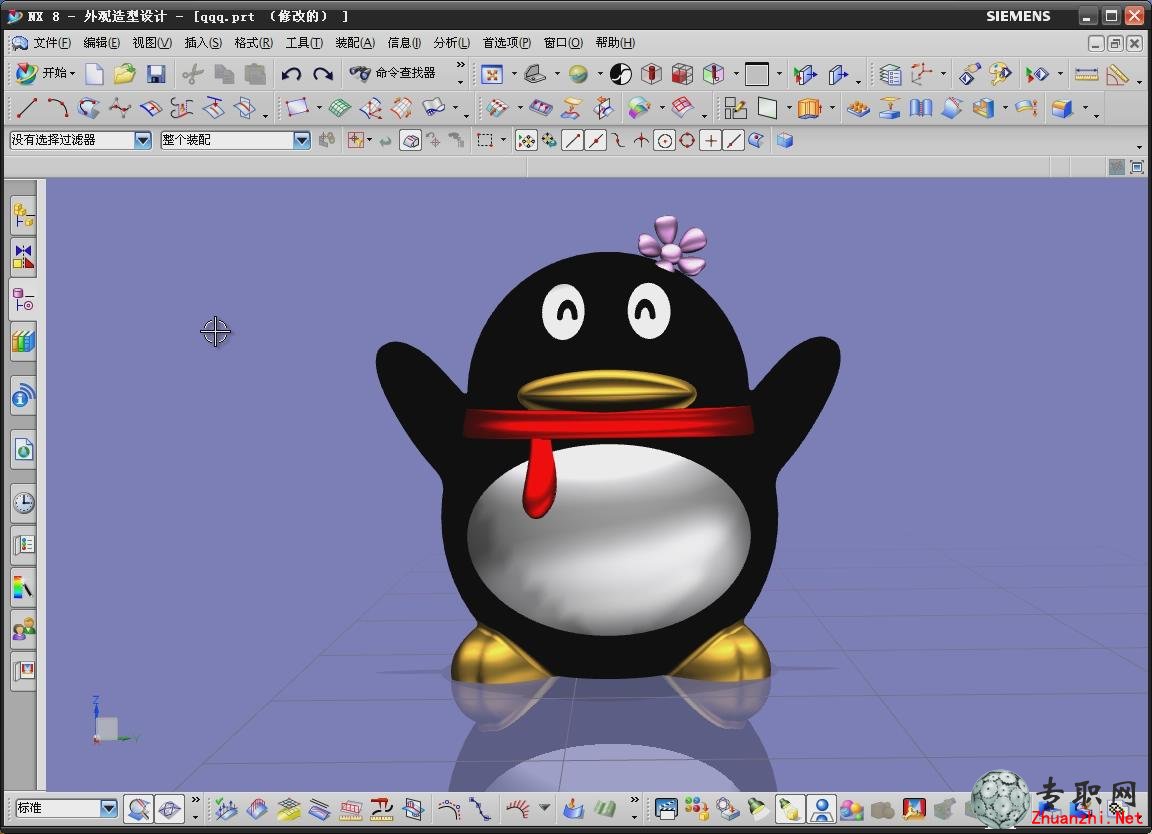This screenshot has height=834, width=1152.
Task: Select the Line sketch tool
Action: (27, 108)
